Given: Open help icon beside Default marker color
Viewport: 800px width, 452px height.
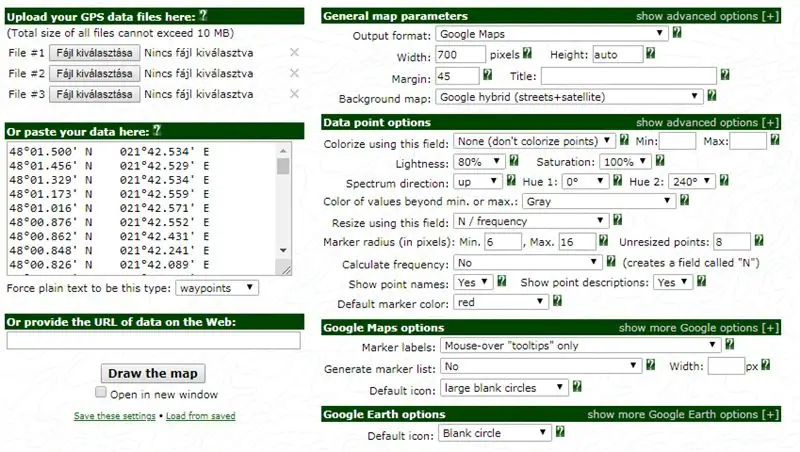Looking at the screenshot, I should tap(557, 301).
